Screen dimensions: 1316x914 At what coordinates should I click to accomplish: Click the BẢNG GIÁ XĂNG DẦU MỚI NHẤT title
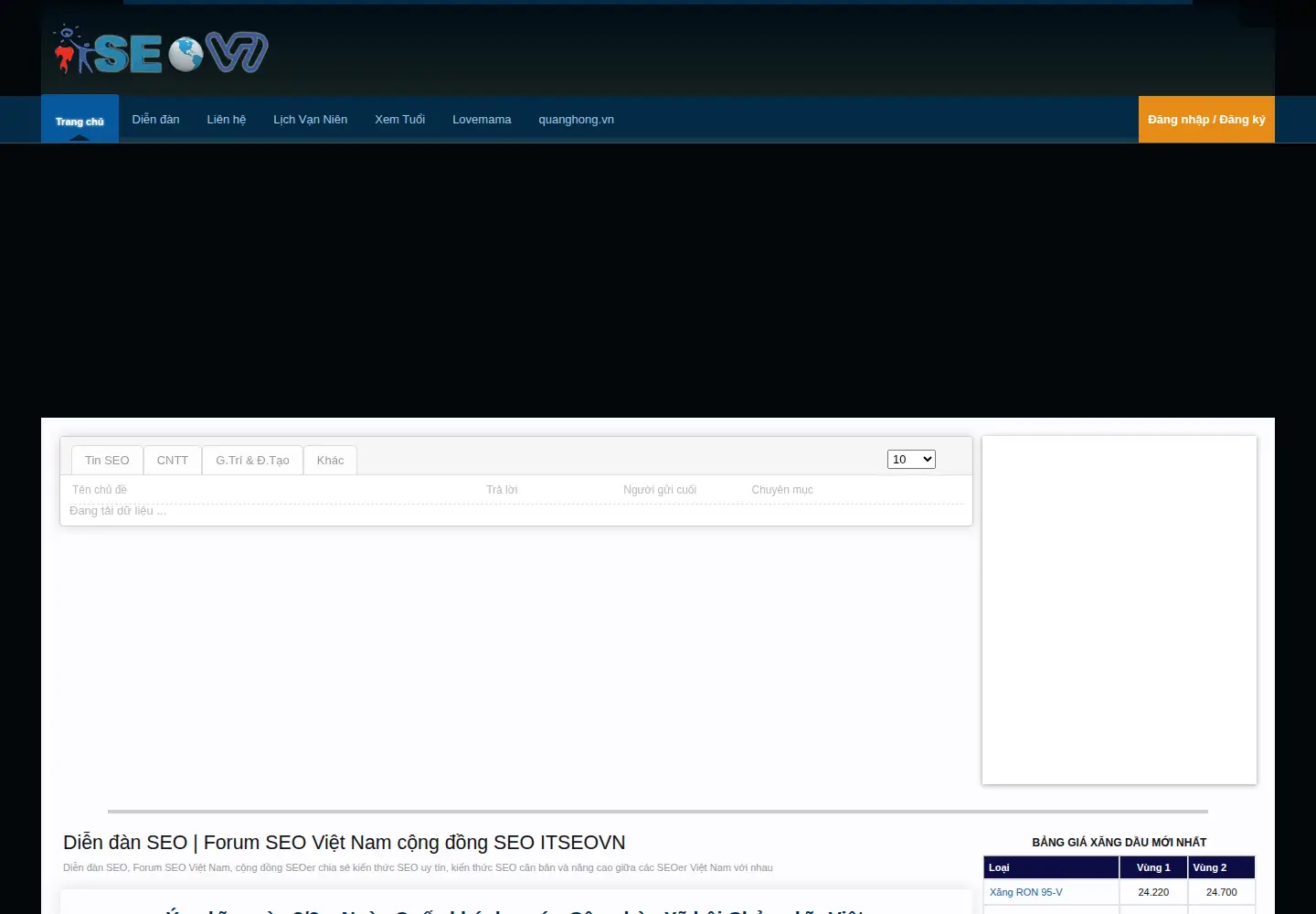pyautogui.click(x=1120, y=842)
